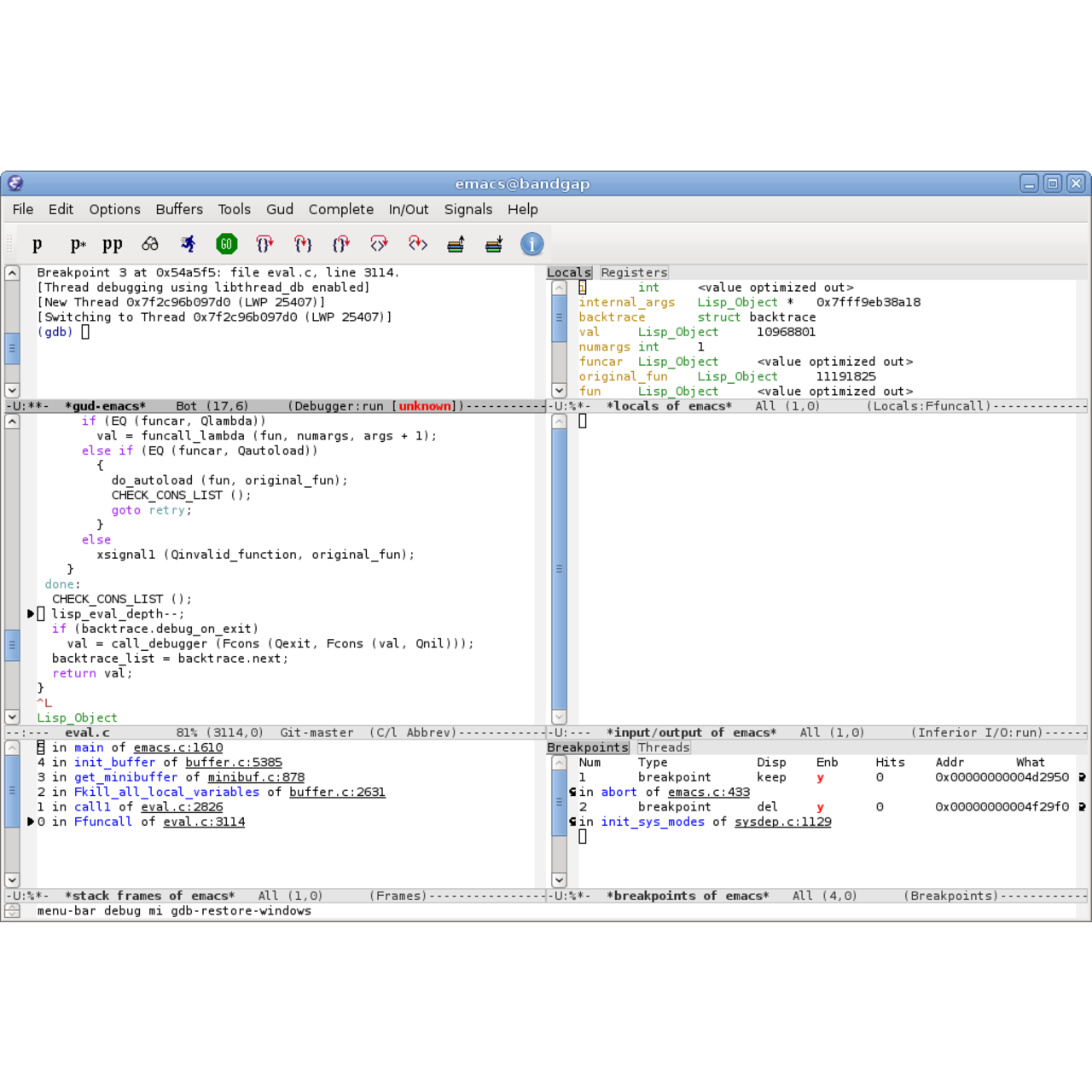The image size is (1092, 1092).
Task: Click the watch expression binoculars icon
Action: (x=150, y=245)
